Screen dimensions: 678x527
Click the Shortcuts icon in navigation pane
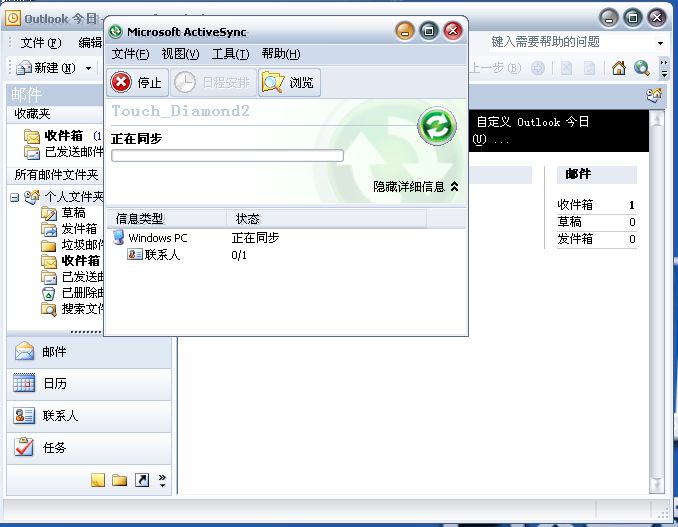pos(142,480)
